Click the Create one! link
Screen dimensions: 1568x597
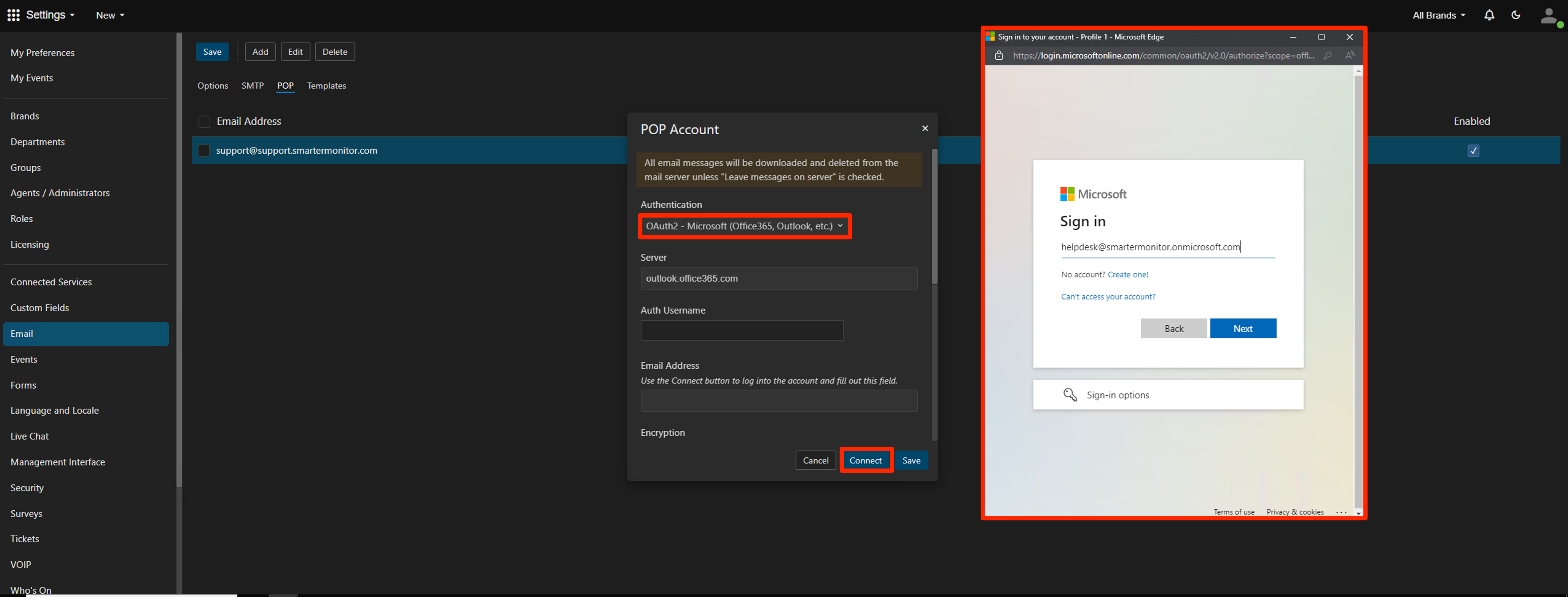click(1128, 275)
